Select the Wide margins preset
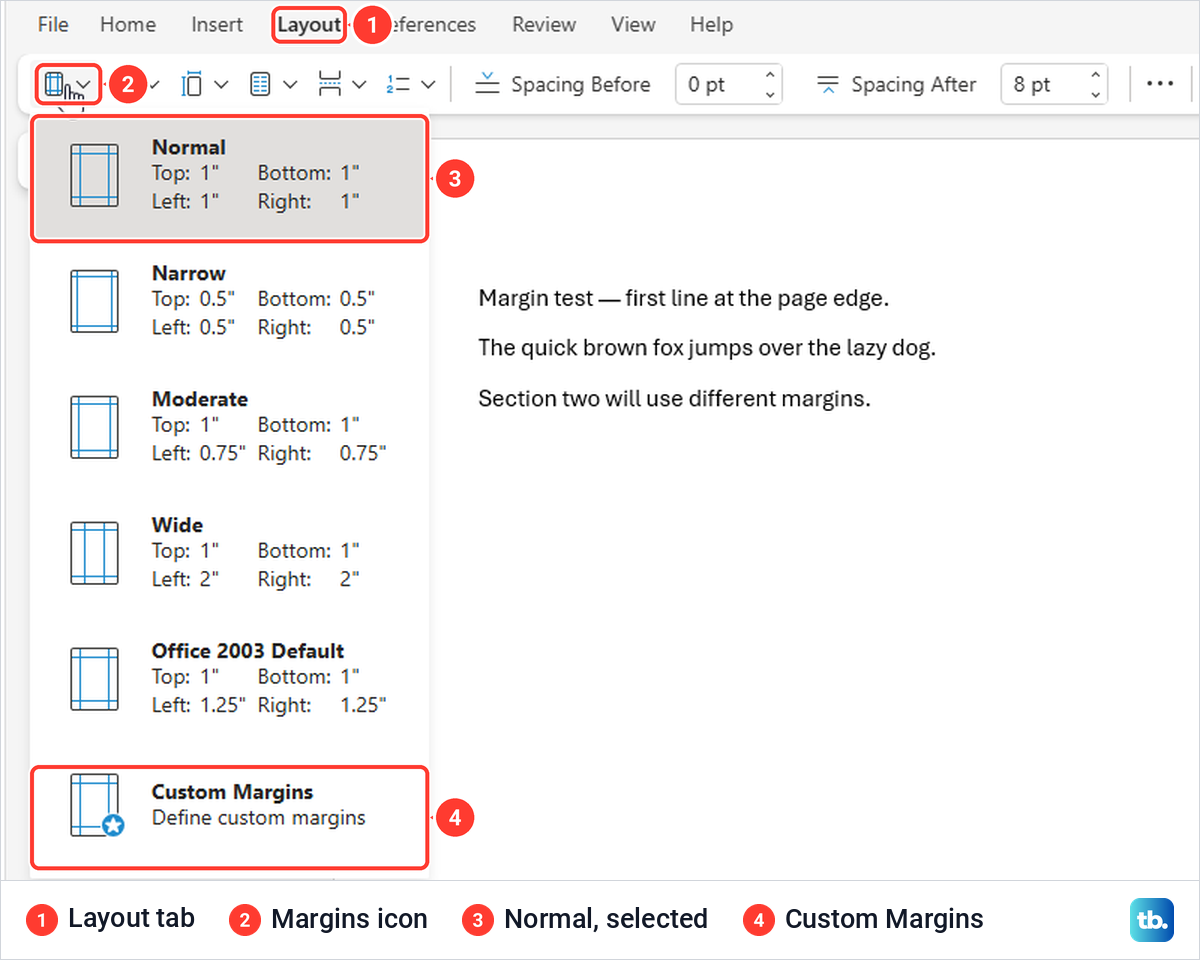 (x=230, y=552)
